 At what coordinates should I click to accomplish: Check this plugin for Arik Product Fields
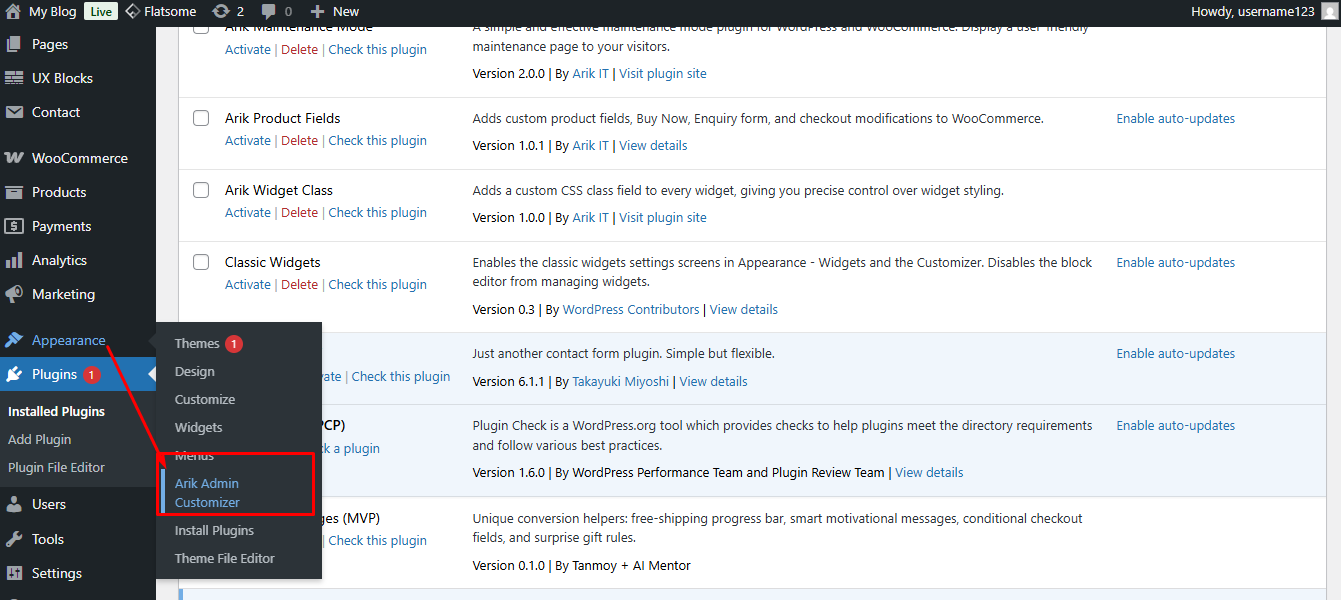pos(378,140)
